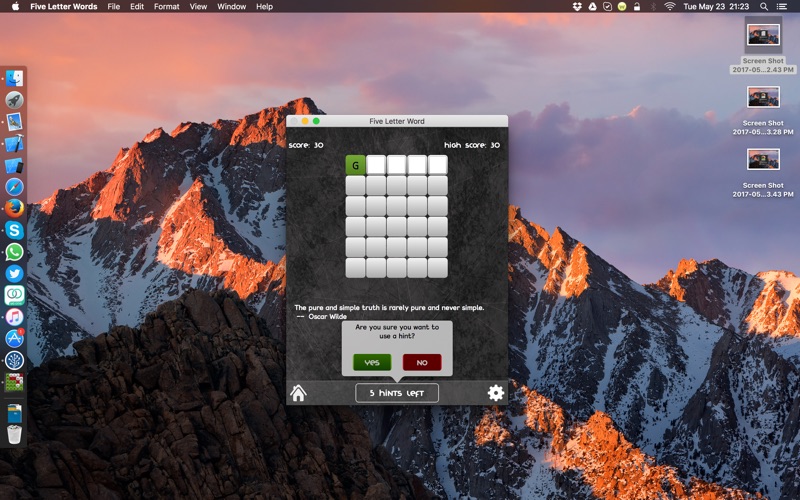Screen dimensions: 800x500
Task: Open Twitter from the dock
Action: [14, 273]
